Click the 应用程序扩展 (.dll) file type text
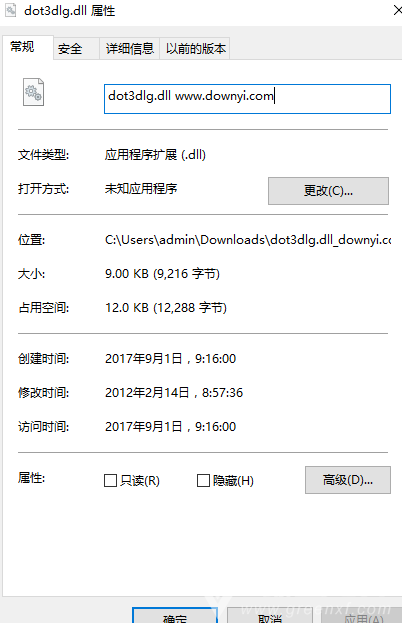Screen dimensions: 402x623 (x=155, y=155)
